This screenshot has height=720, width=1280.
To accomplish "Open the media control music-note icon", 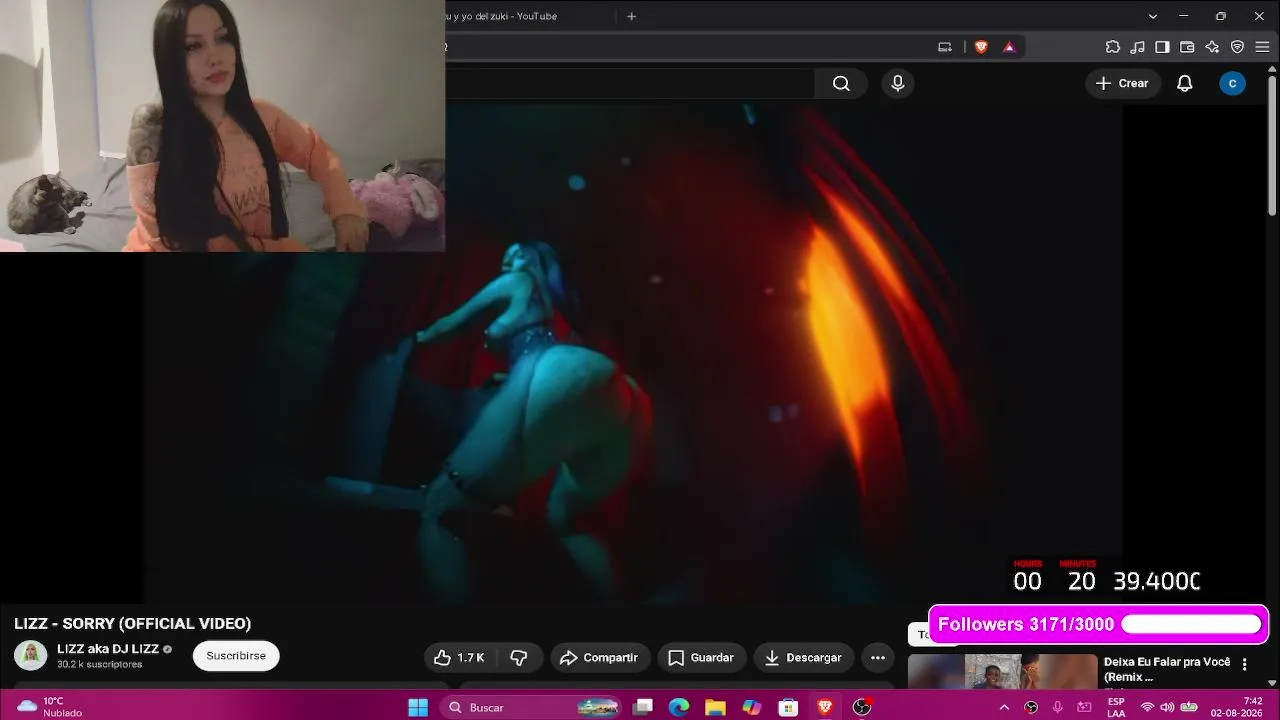I will coord(1137,47).
